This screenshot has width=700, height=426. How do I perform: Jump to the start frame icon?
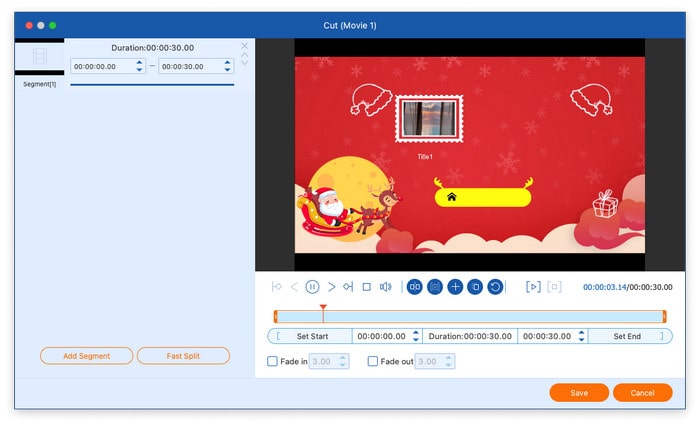[277, 287]
